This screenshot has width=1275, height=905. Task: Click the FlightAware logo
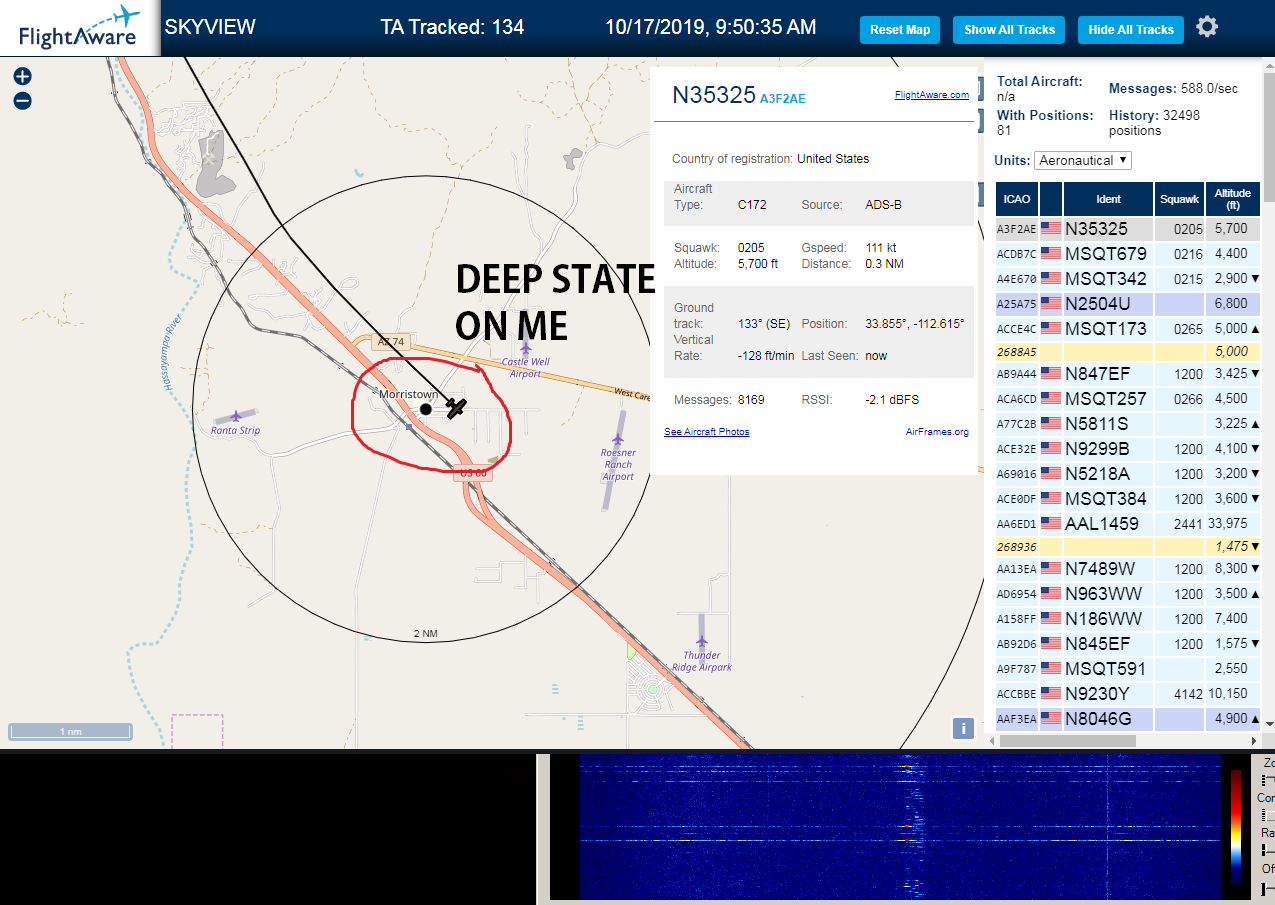tap(79, 27)
